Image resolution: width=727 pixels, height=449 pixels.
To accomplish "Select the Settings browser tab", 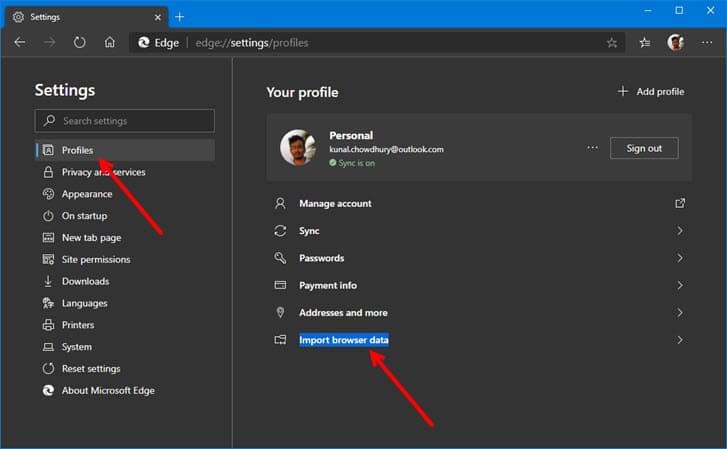I will coord(86,17).
